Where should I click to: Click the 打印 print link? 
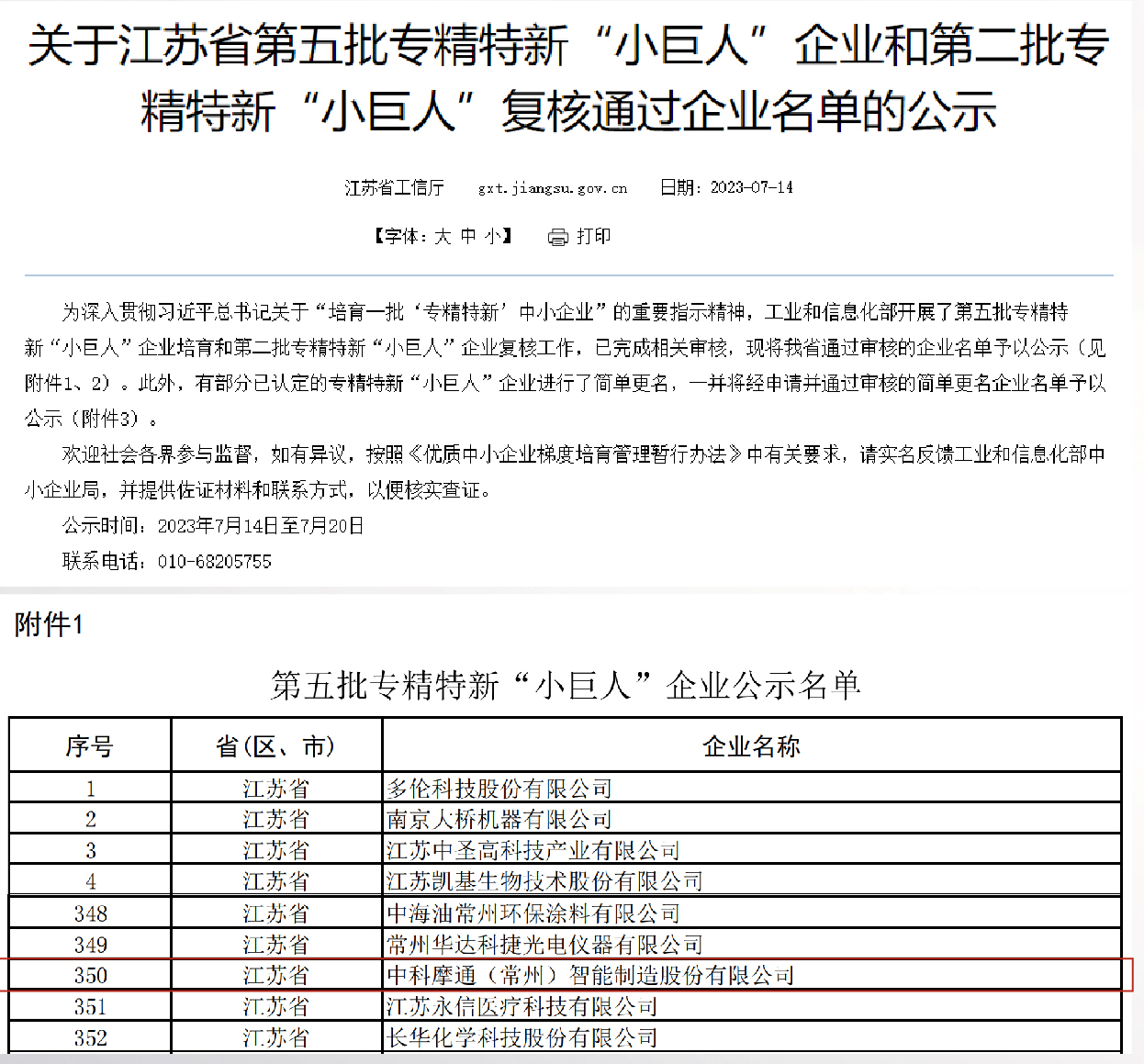tap(594, 237)
